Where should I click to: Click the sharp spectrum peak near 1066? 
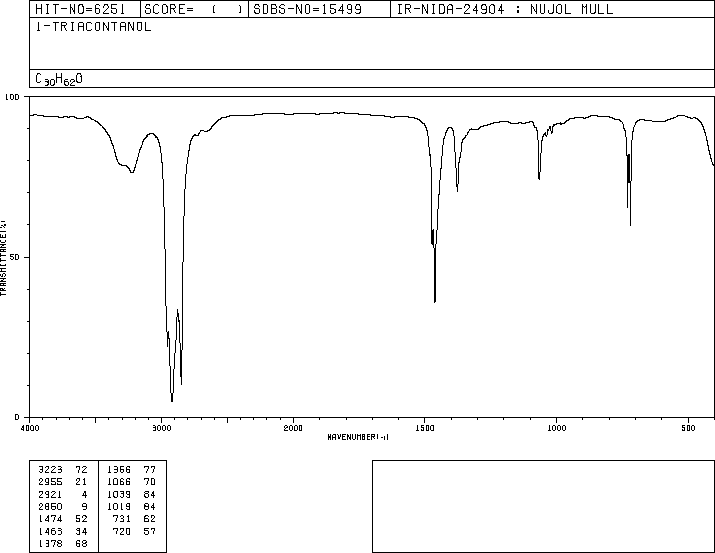(x=539, y=178)
